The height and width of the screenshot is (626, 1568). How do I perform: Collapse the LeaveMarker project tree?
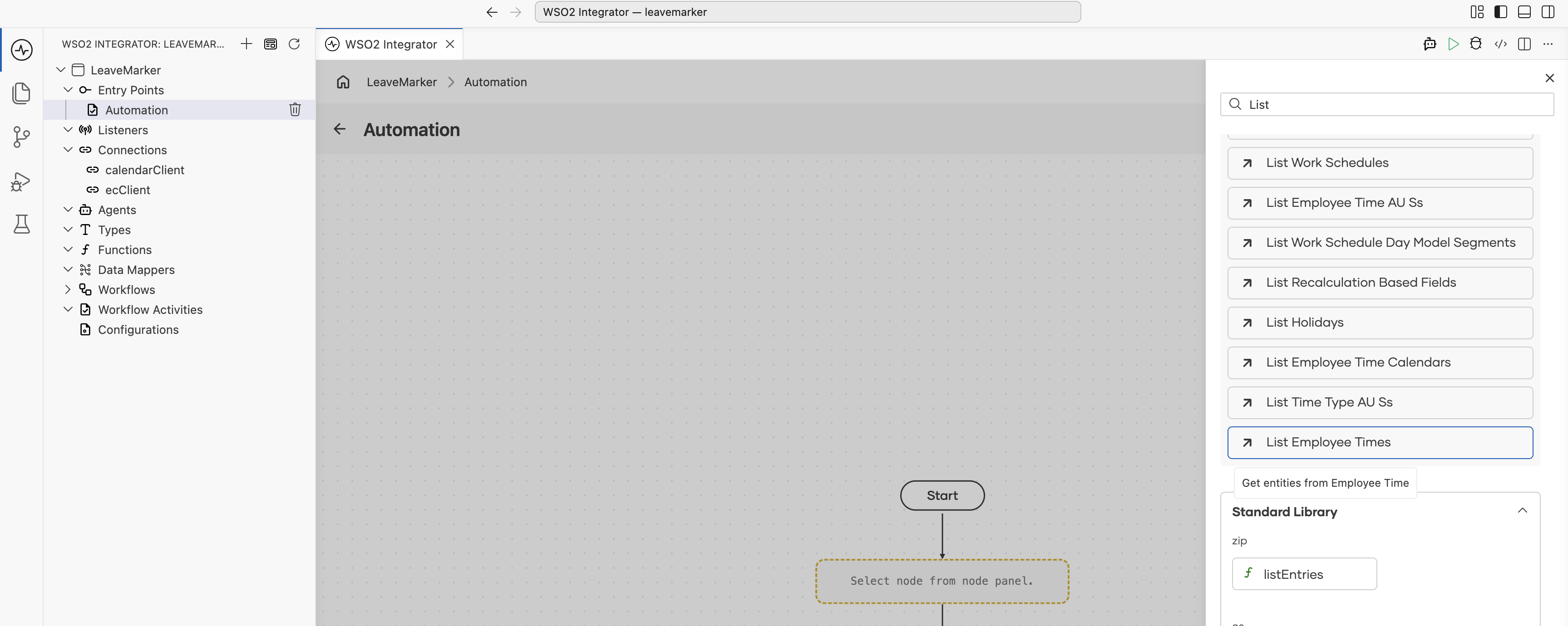(61, 70)
